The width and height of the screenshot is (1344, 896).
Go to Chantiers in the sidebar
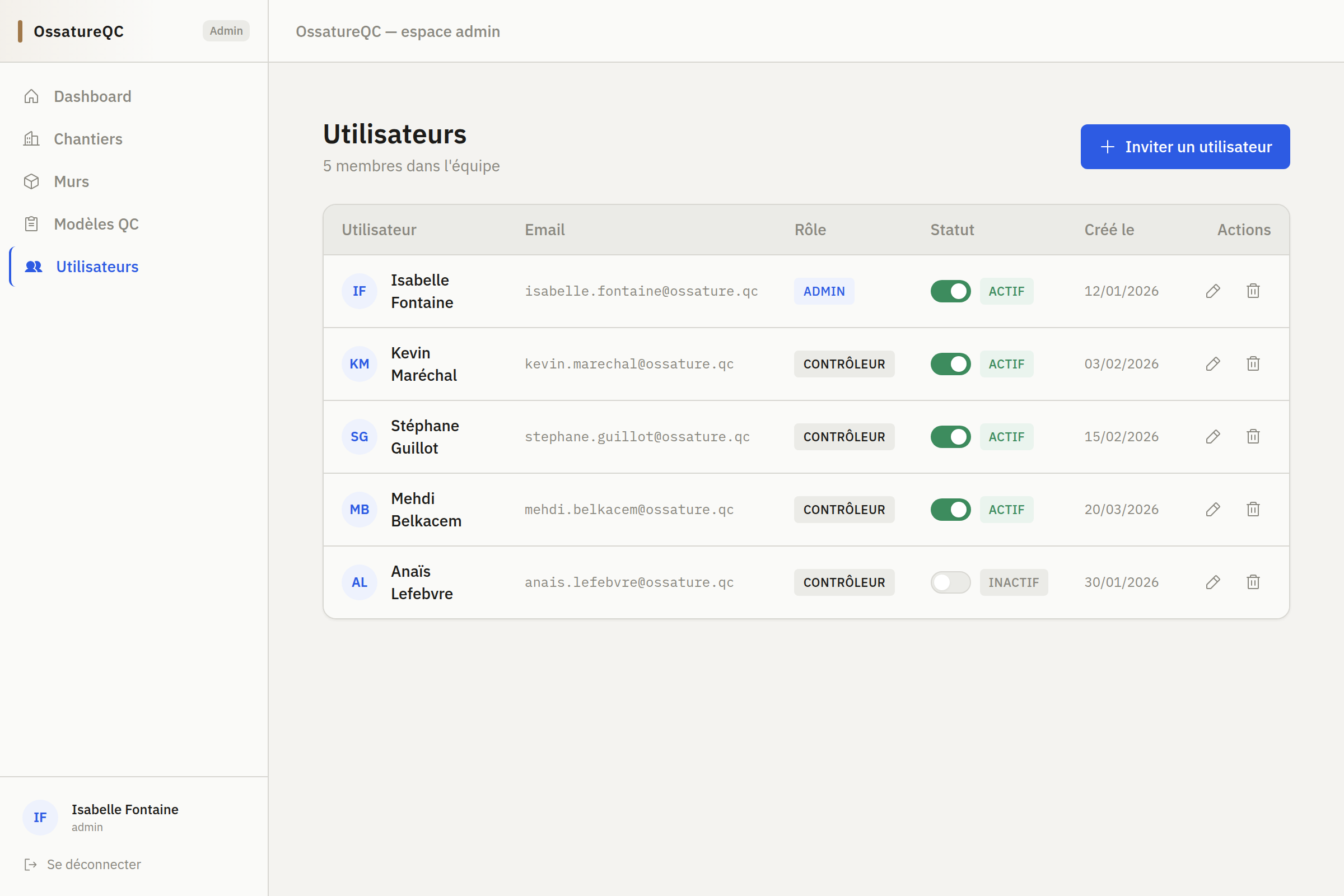click(x=134, y=139)
